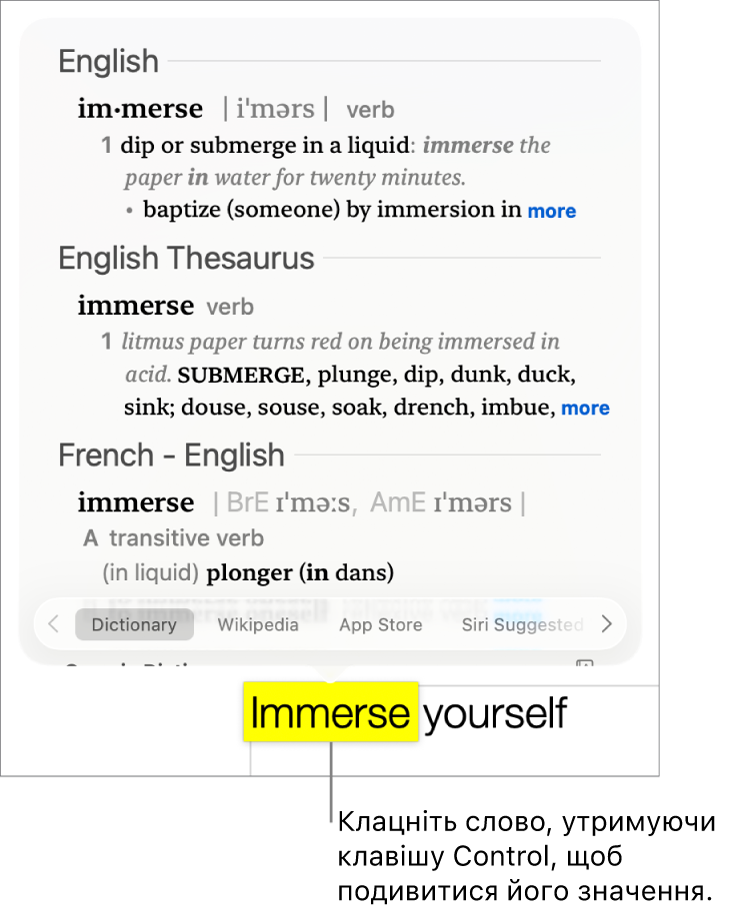This screenshot has height=918, width=732.
Task: Click the highlighted word 'Immerse'
Action: 330,713
